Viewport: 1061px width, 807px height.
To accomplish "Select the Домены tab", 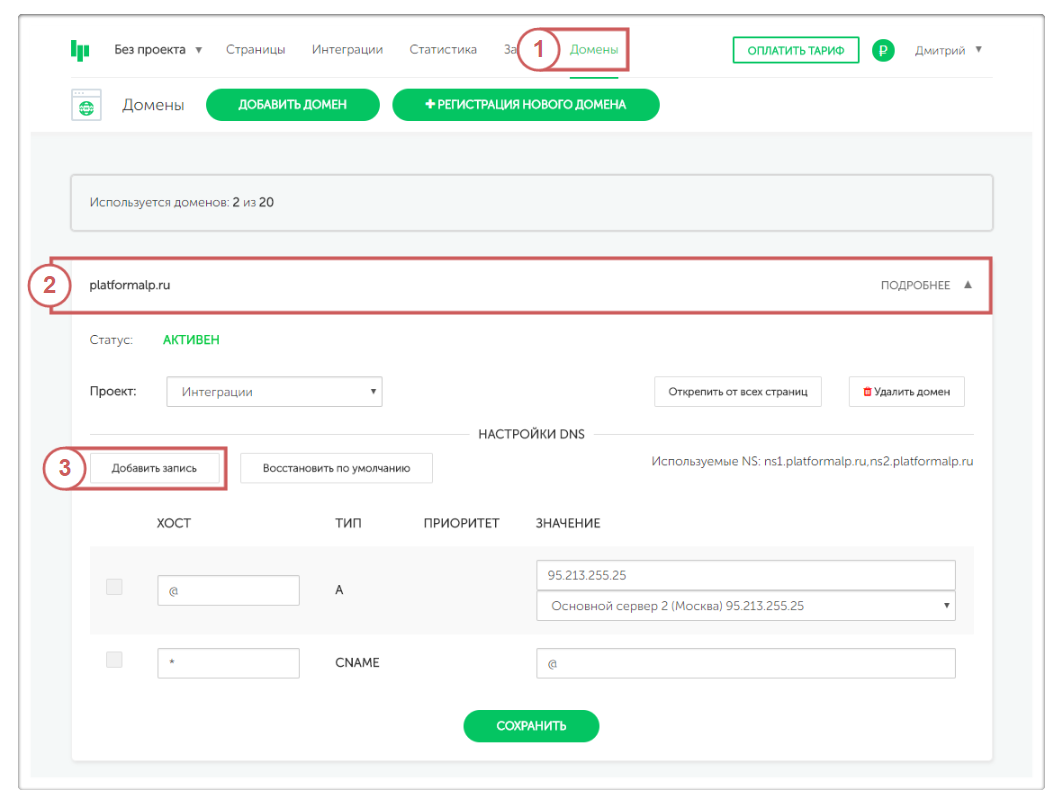I will coord(594,50).
